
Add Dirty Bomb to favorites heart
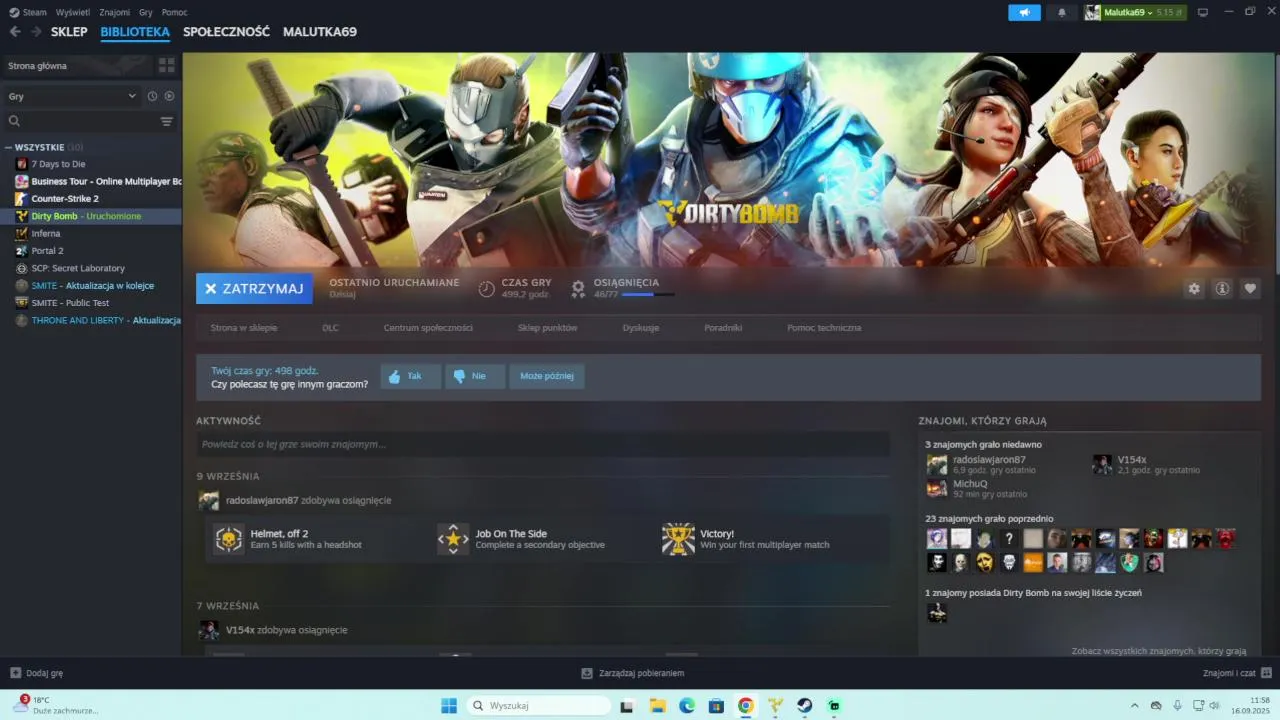click(x=1250, y=289)
